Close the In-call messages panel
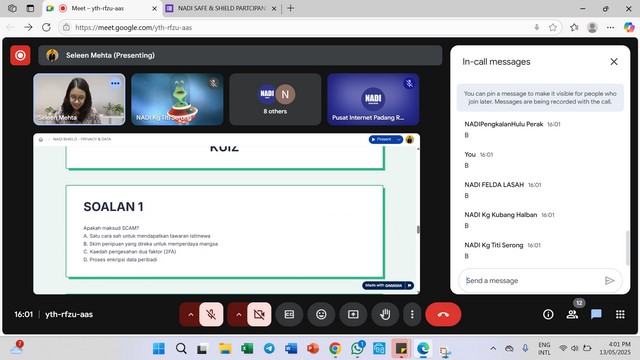The image size is (640, 360). [614, 62]
